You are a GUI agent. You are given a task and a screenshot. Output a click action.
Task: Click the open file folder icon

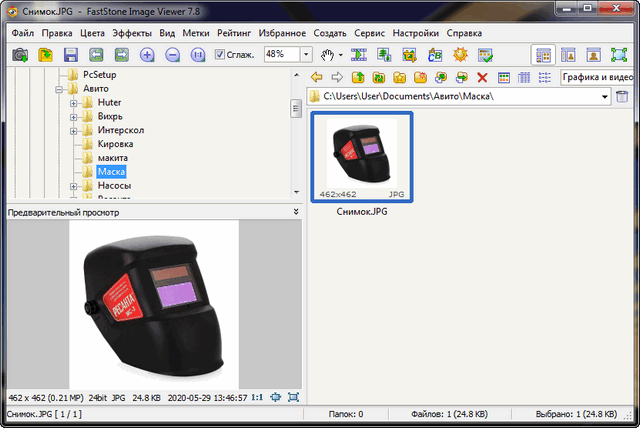(45, 55)
